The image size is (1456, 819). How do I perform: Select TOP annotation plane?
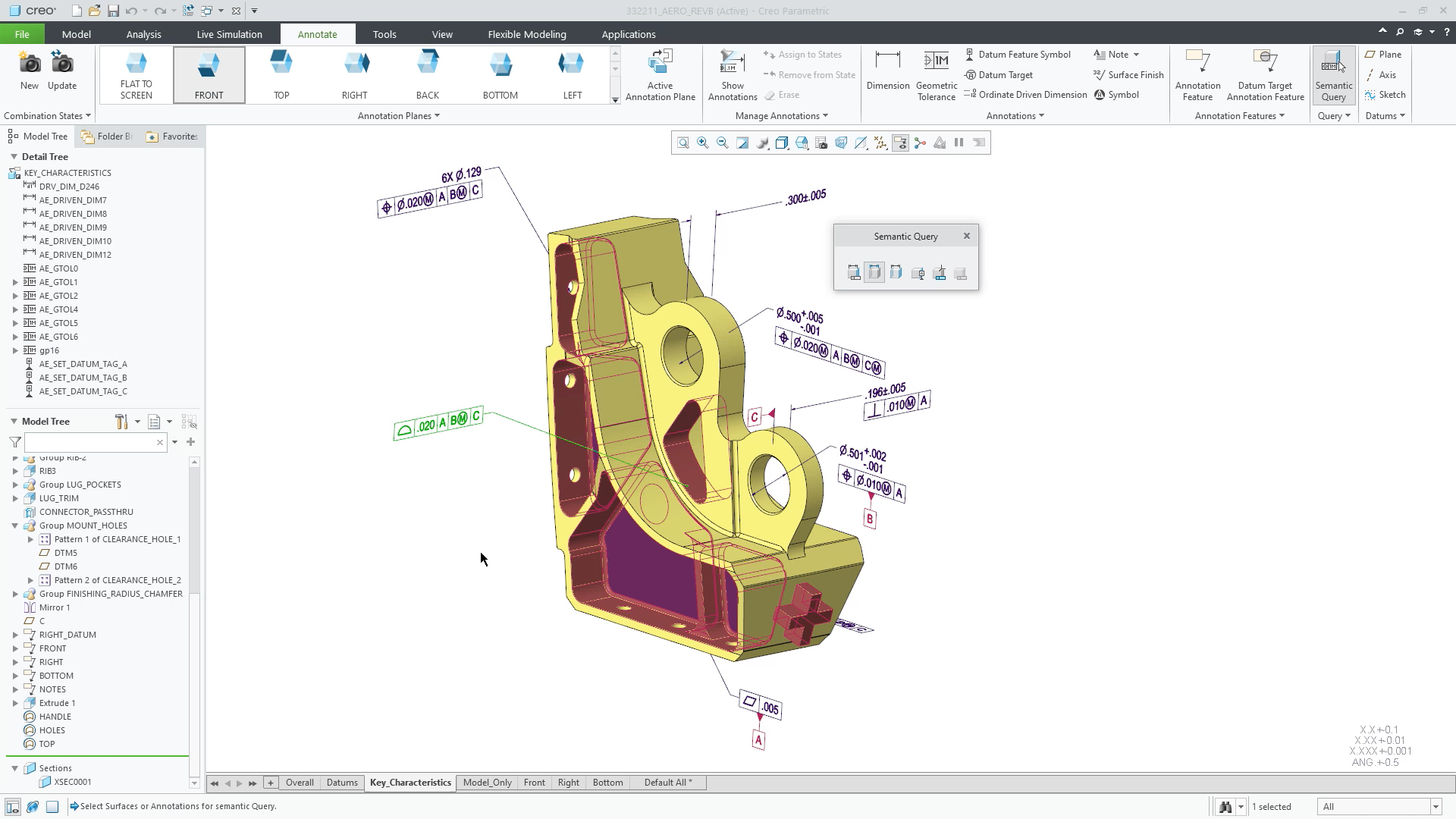[281, 75]
